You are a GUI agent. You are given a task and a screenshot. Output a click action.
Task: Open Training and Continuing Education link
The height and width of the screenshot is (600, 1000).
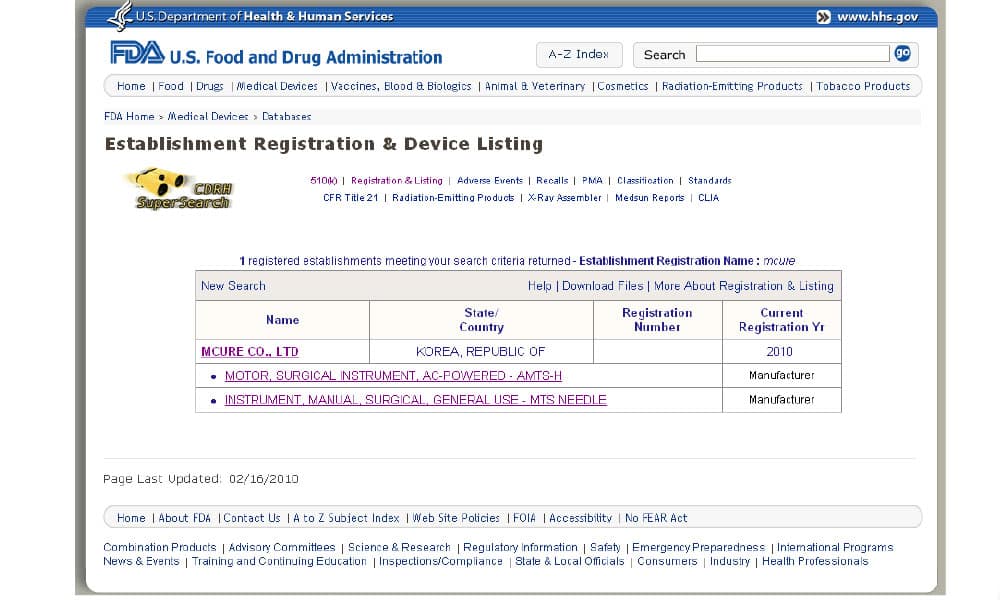point(279,562)
